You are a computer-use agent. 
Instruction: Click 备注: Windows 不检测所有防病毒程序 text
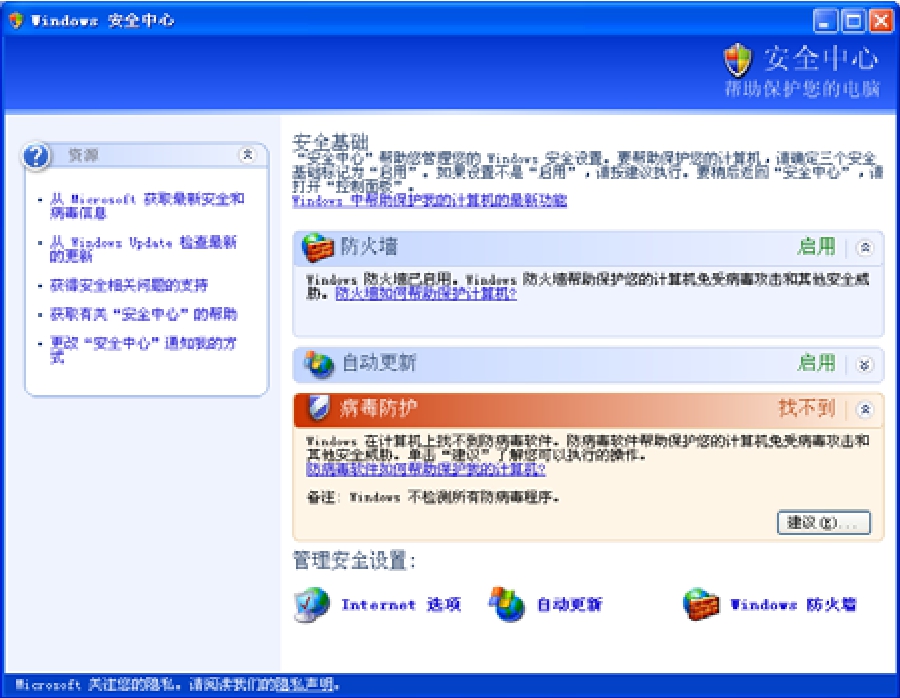pos(433,497)
